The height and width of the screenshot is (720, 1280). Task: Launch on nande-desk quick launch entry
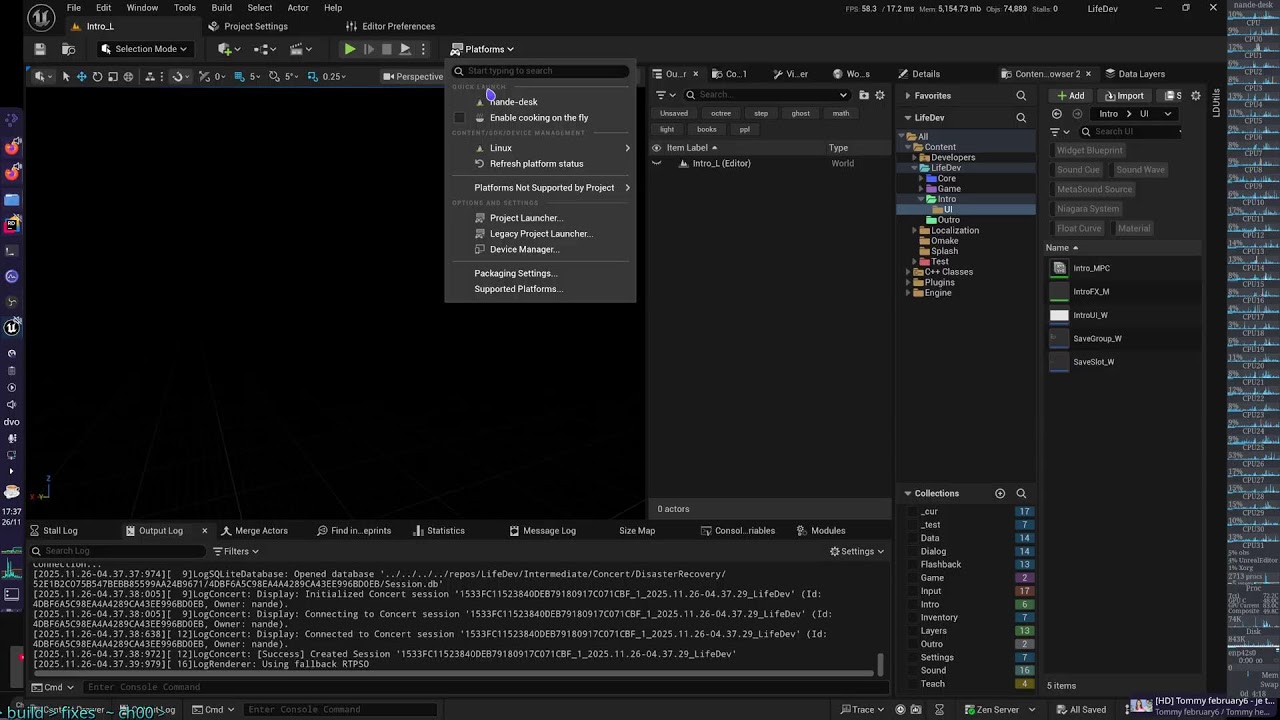coord(513,102)
